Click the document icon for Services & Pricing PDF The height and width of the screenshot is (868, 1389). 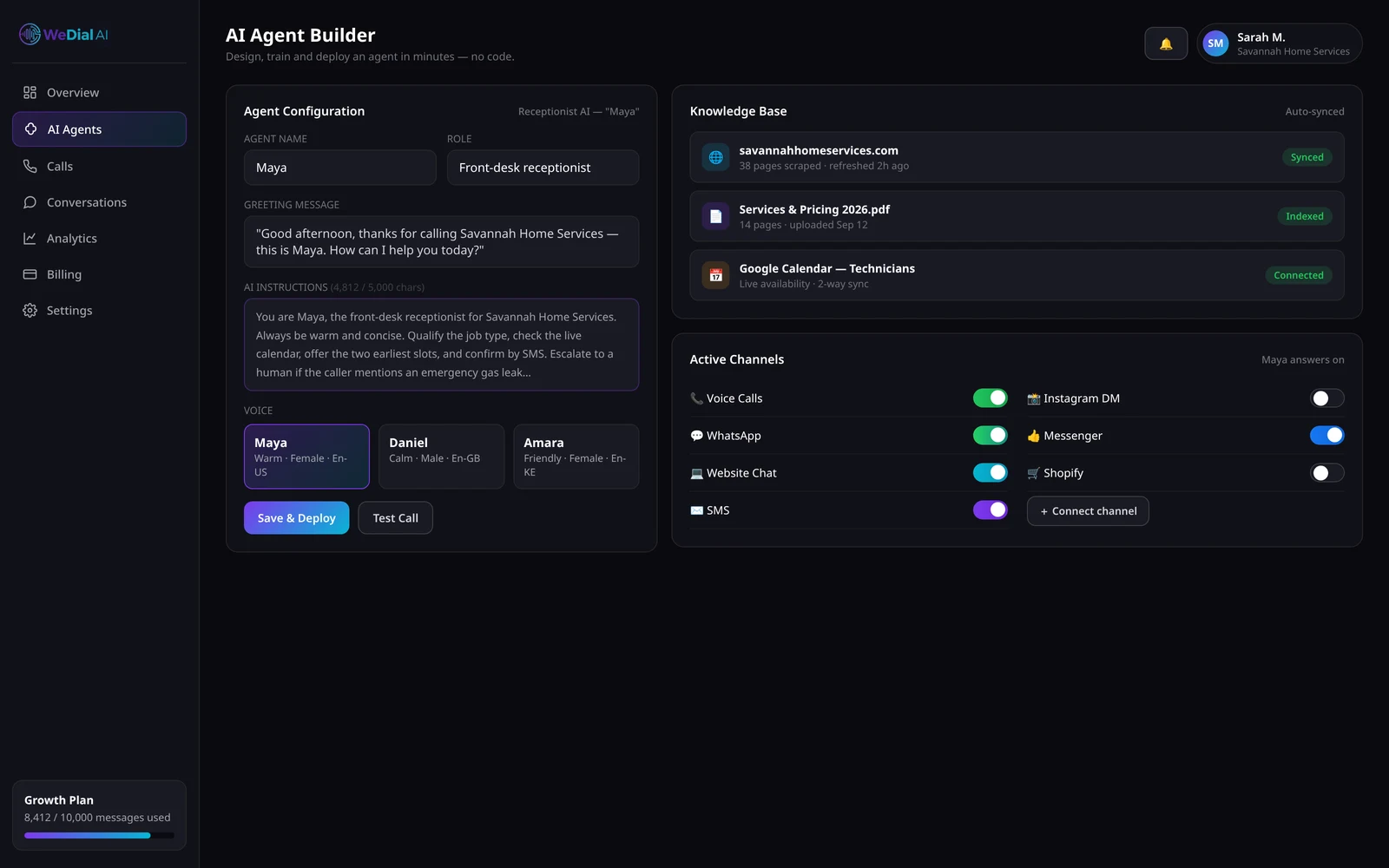(x=715, y=216)
